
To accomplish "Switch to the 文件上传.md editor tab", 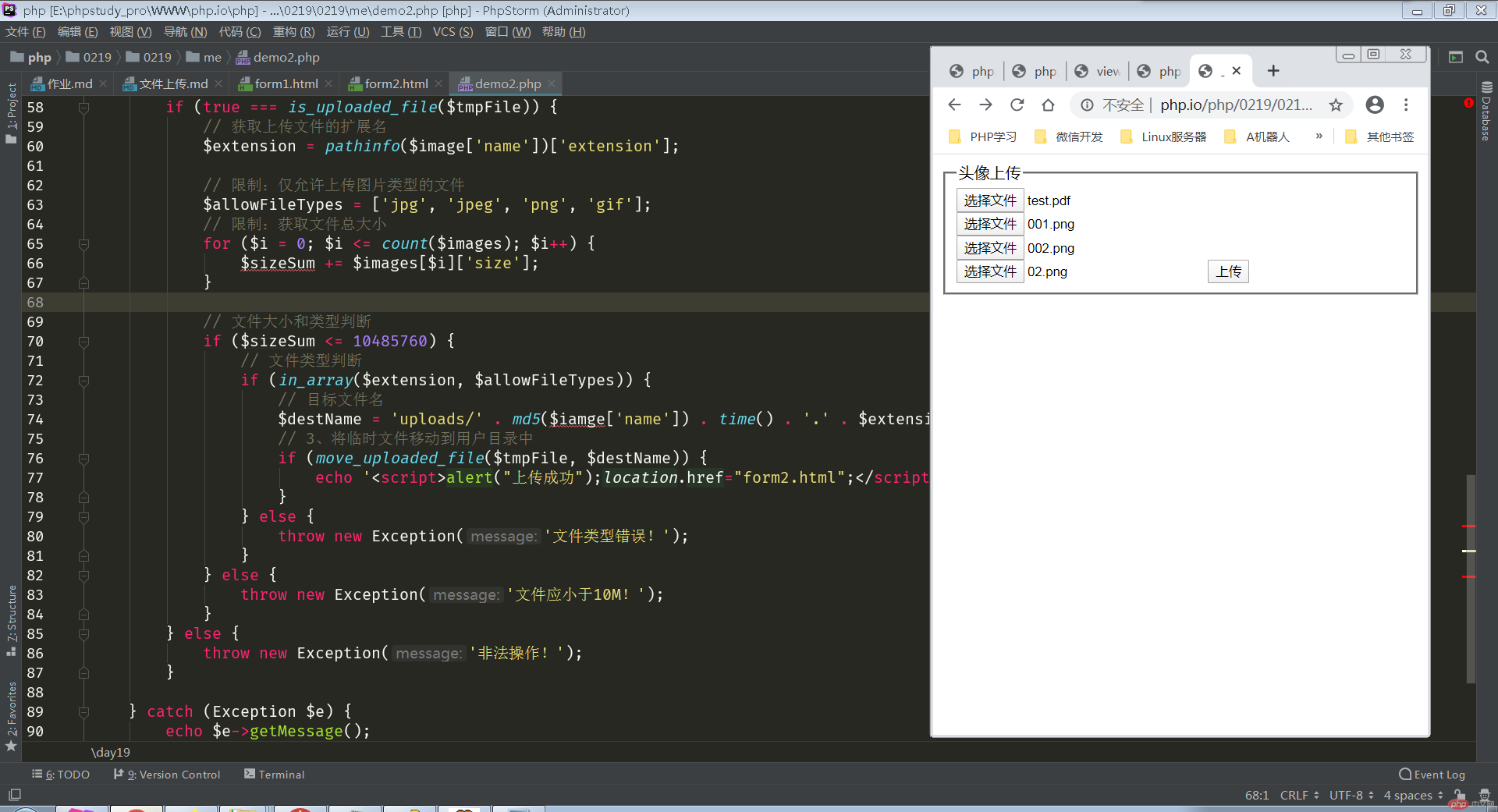I will 173,83.
